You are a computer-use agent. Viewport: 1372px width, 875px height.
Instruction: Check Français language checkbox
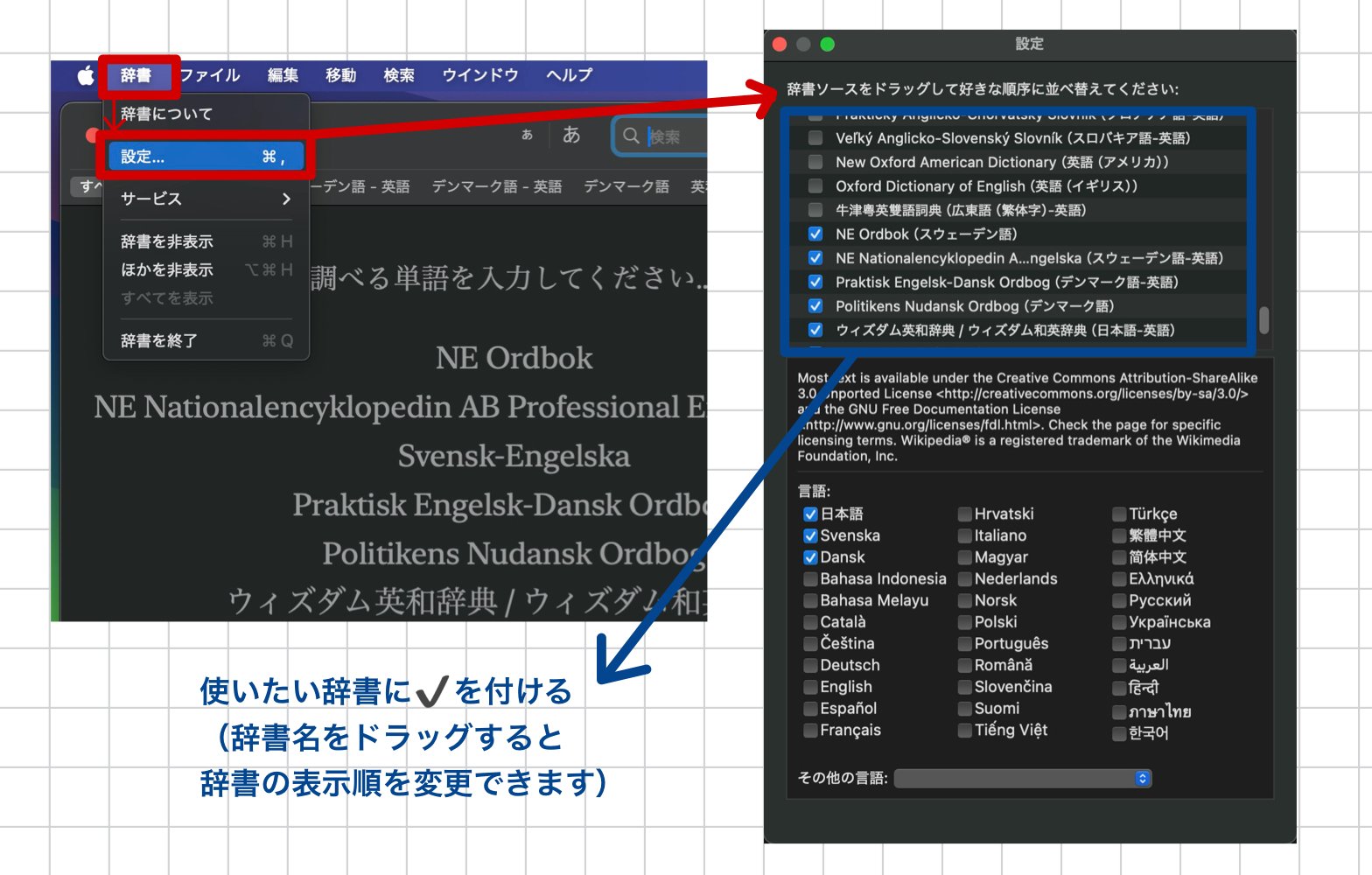pos(810,731)
